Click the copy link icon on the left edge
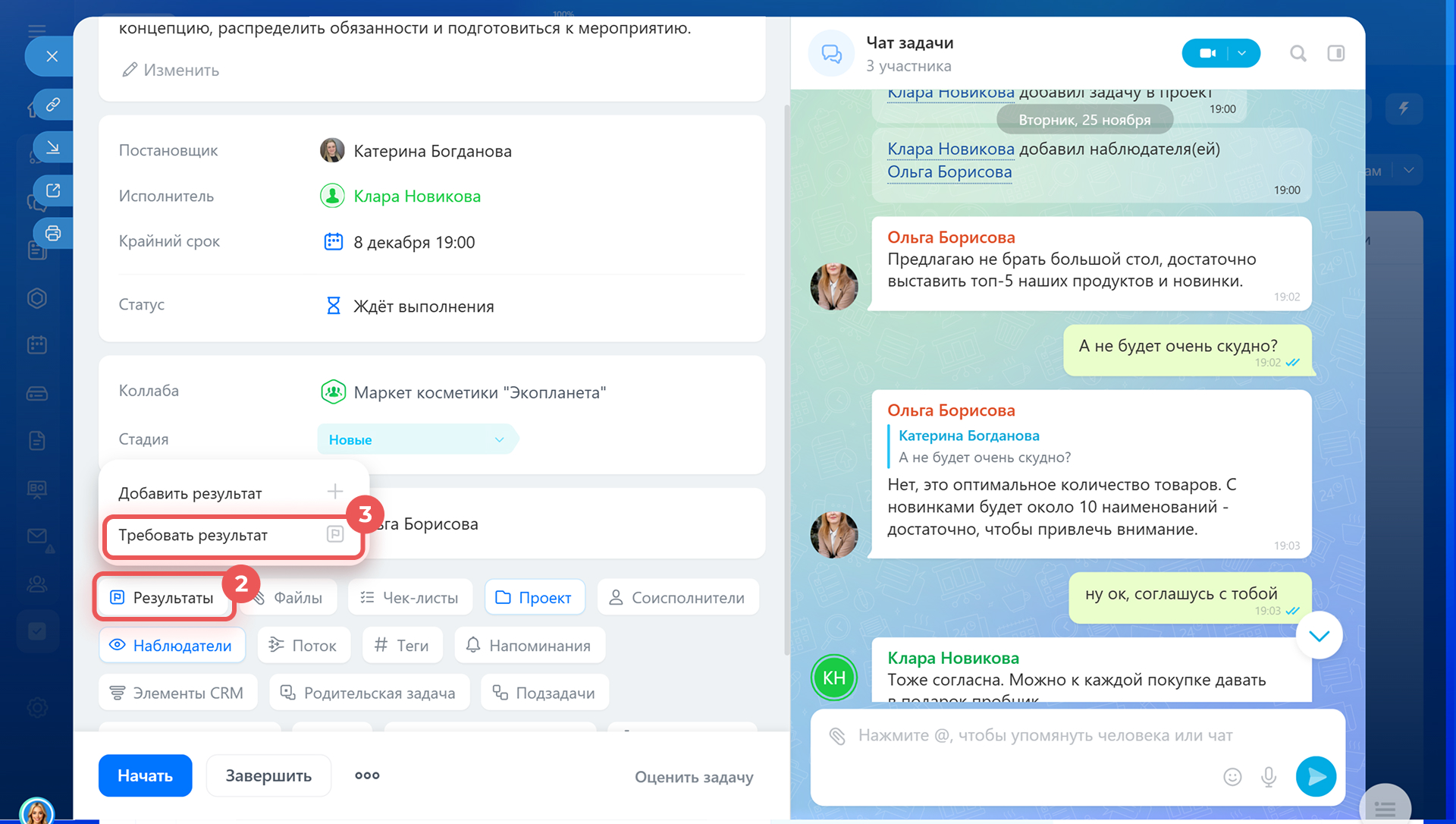The image size is (1456, 824). click(x=53, y=105)
